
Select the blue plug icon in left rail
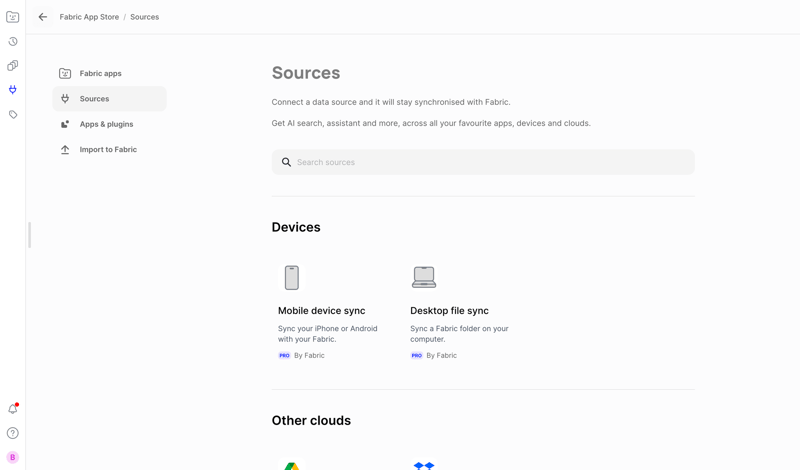[x=13, y=90]
